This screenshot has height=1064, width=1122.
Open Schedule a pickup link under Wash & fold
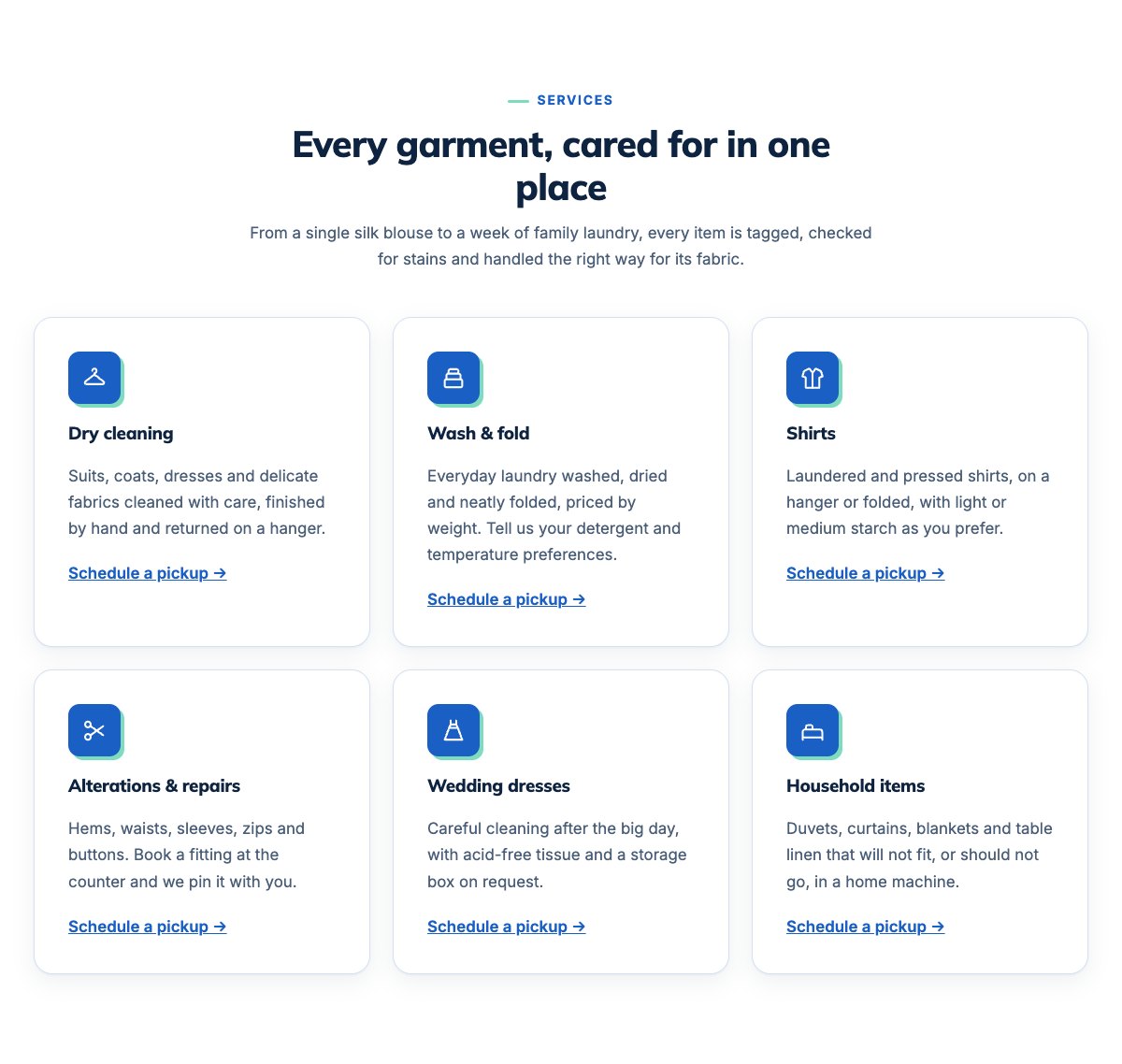[x=507, y=599]
